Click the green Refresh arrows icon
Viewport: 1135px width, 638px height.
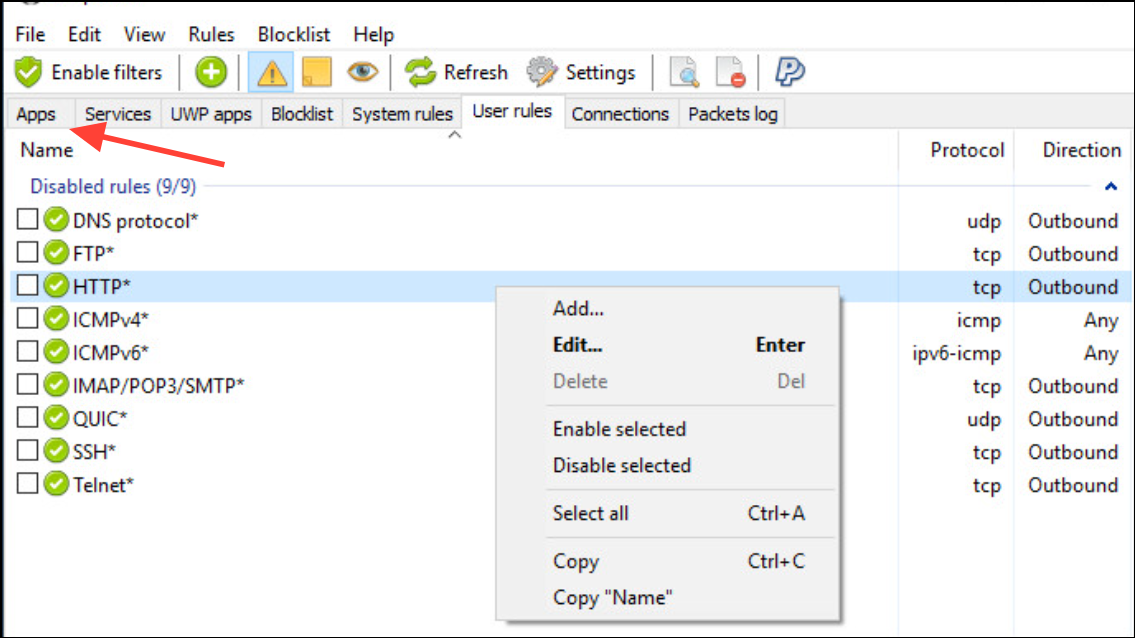pos(420,72)
